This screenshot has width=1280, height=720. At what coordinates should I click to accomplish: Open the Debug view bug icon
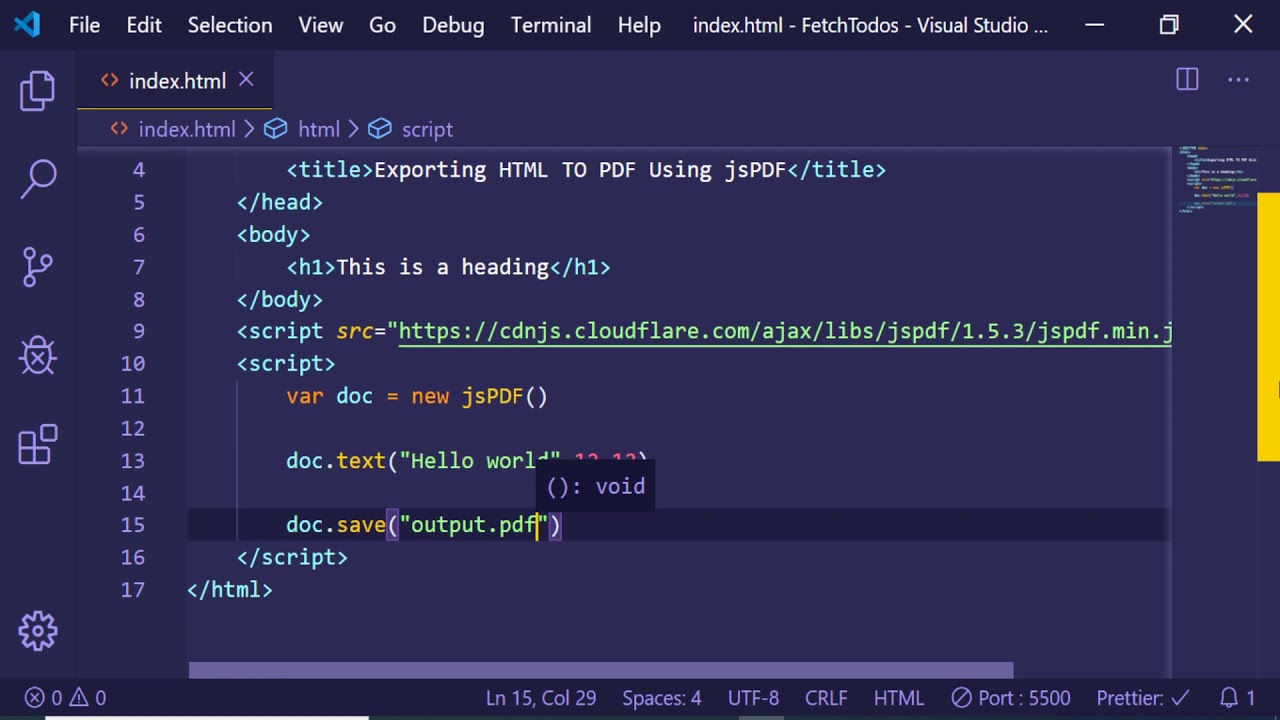click(38, 355)
